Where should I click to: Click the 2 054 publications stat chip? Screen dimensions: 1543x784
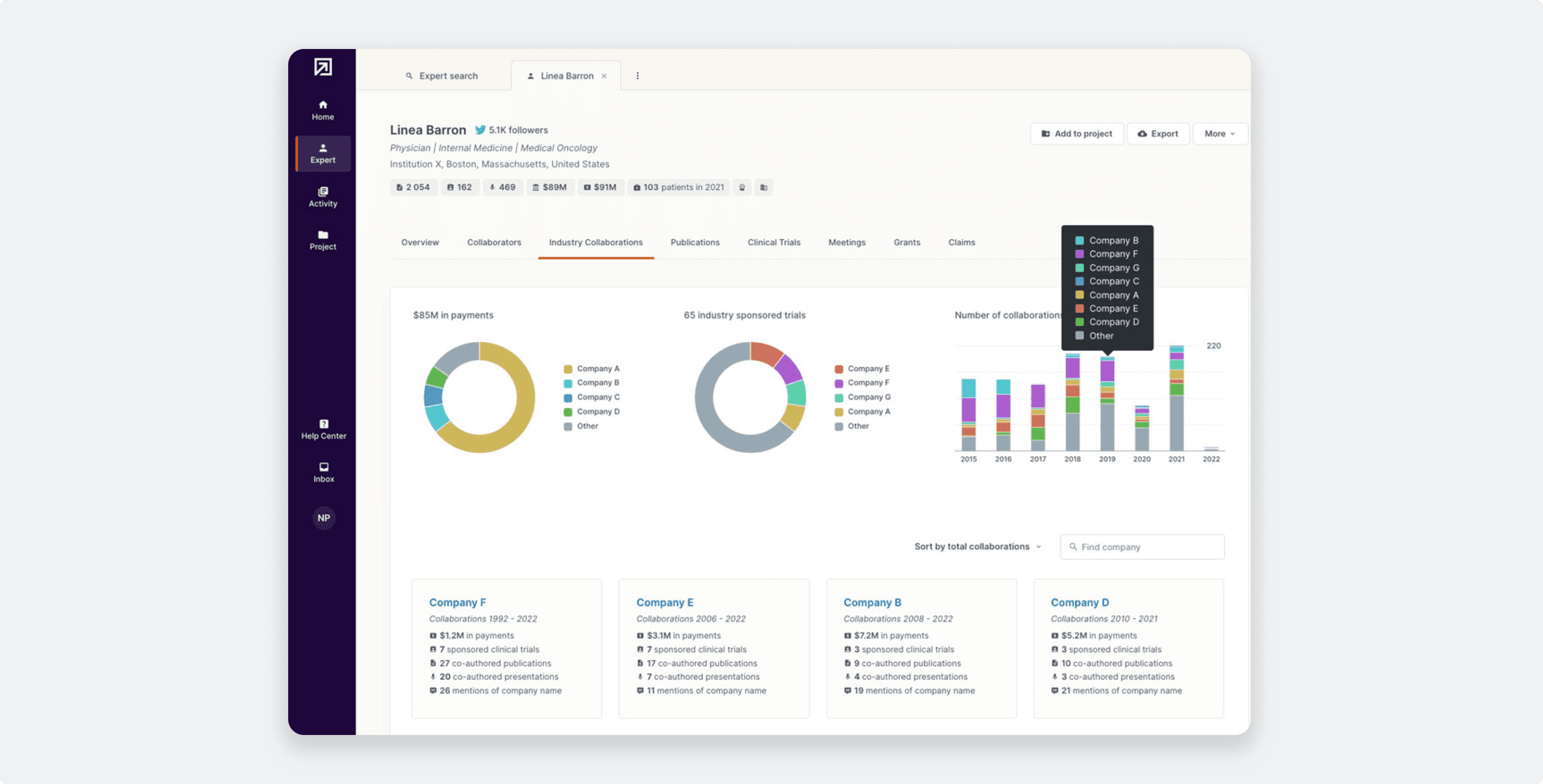click(413, 188)
